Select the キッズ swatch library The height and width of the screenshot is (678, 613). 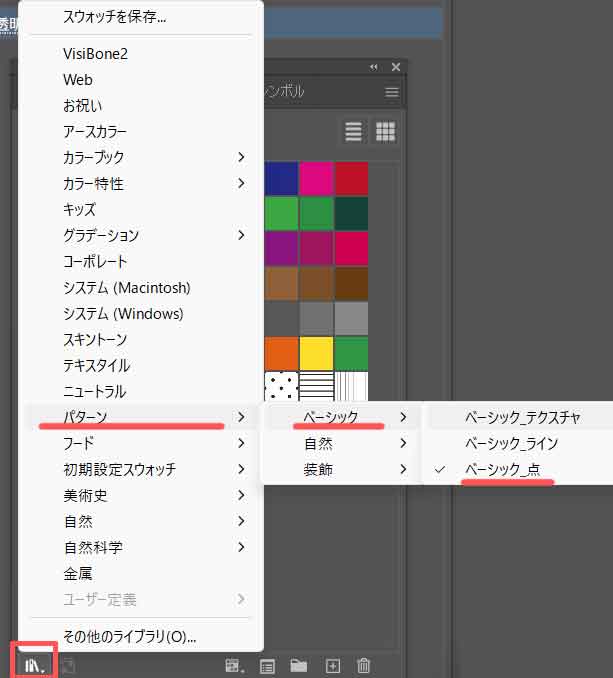click(141, 209)
